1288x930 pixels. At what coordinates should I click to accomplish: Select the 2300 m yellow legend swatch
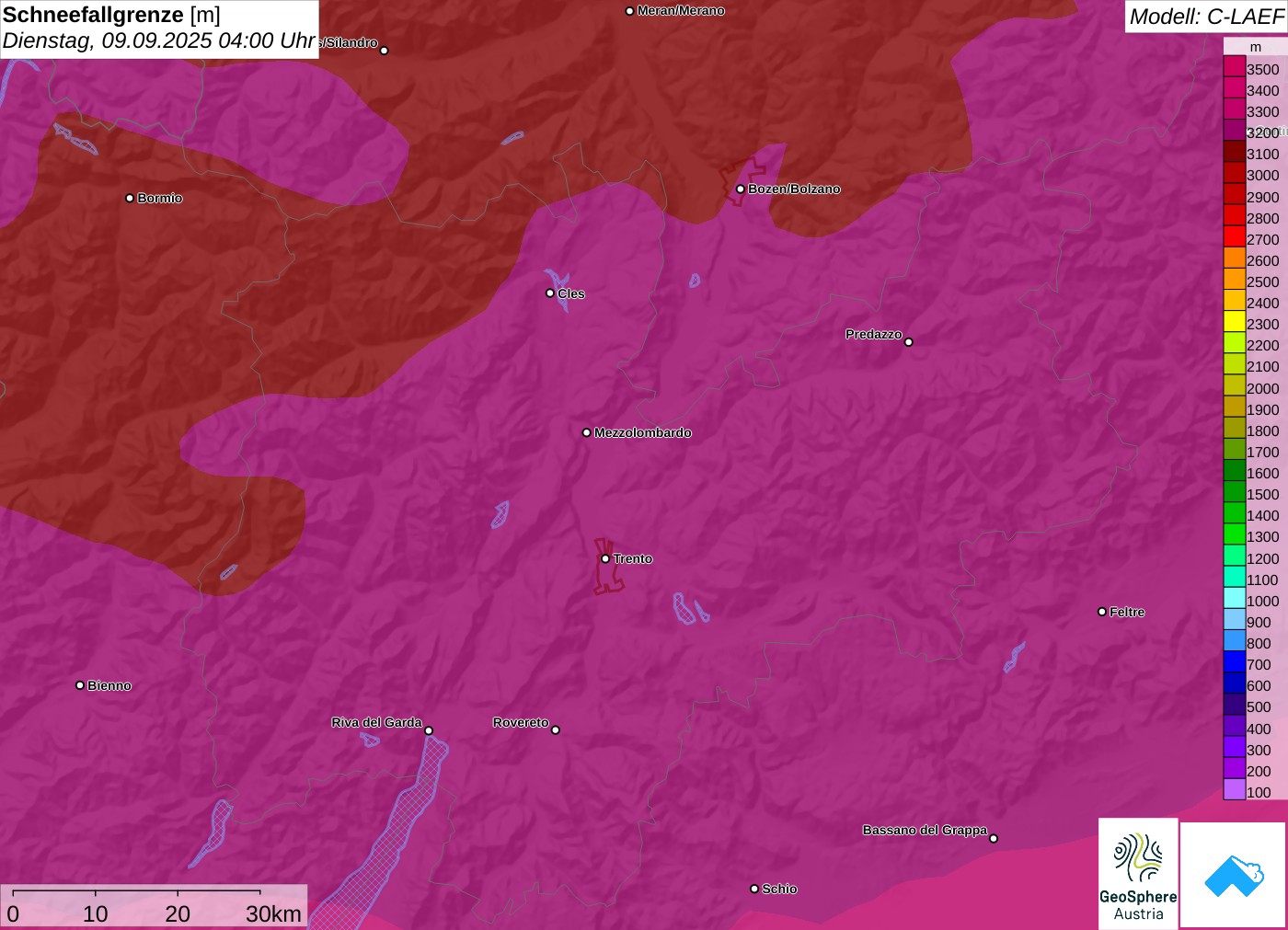[1234, 321]
